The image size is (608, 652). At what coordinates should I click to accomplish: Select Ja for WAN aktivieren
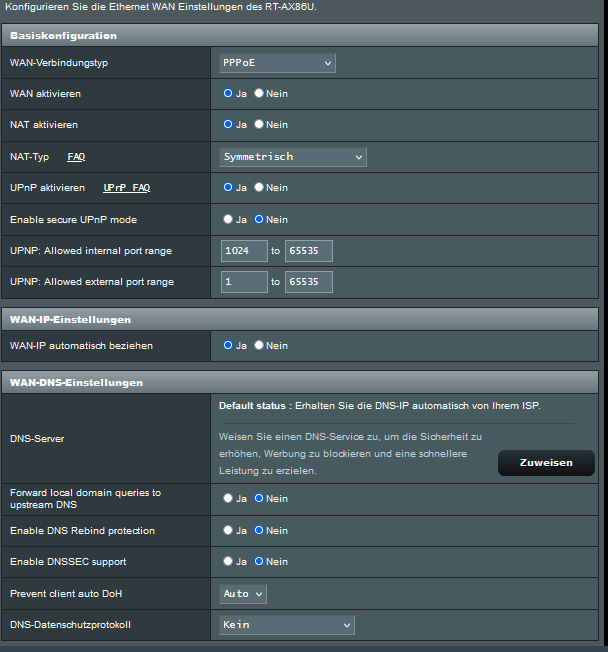[228, 93]
